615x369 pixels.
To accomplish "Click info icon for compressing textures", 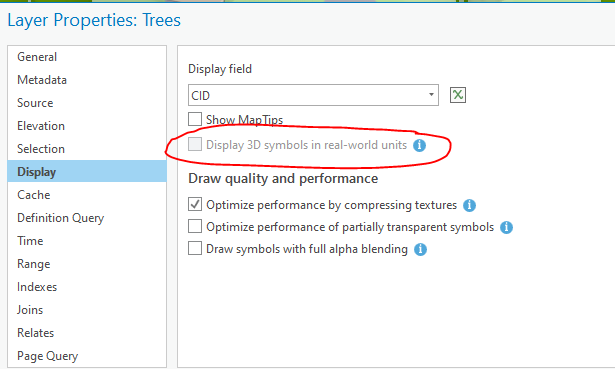I will (469, 205).
